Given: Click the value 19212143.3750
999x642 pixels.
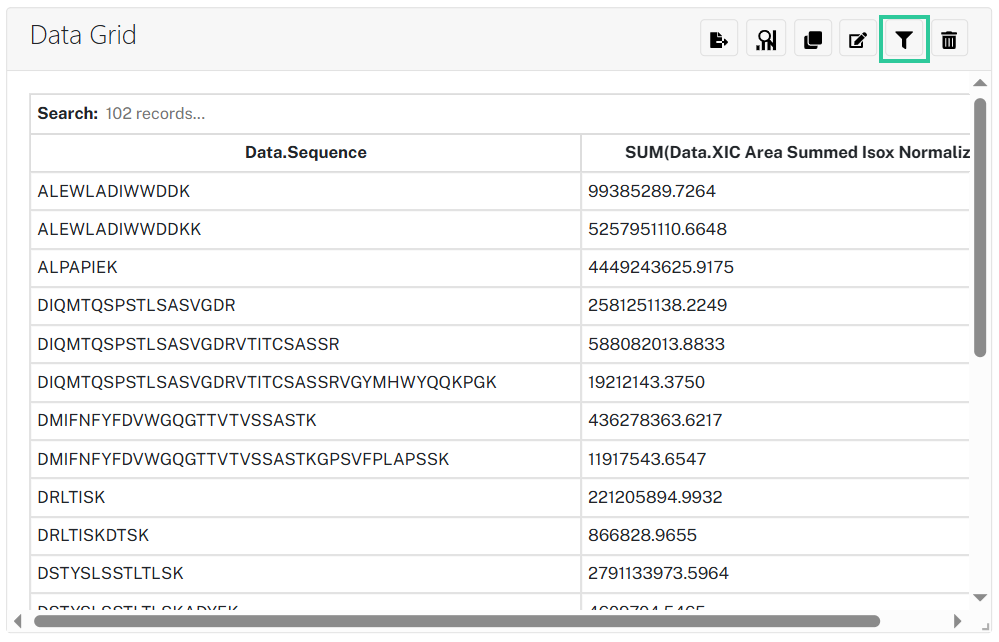Looking at the screenshot, I should coord(646,382).
